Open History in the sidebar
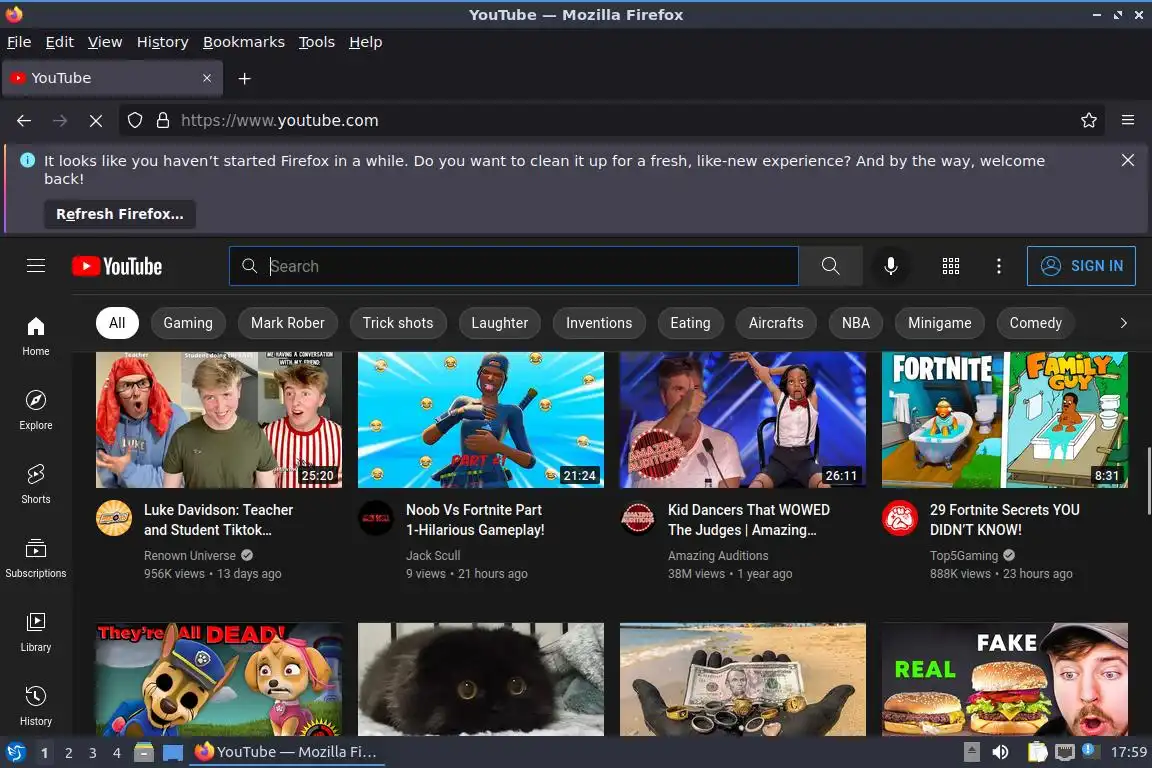The height and width of the screenshot is (768, 1152). tap(35, 706)
